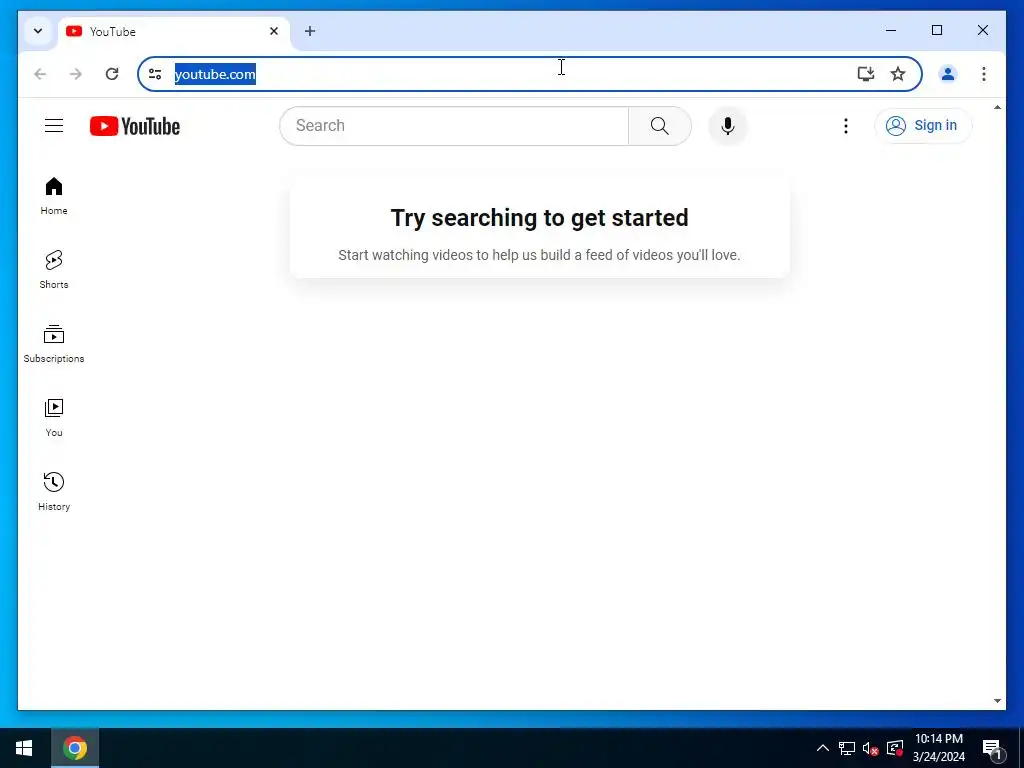Reload the page
This screenshot has height=768, width=1024.
pos(112,74)
